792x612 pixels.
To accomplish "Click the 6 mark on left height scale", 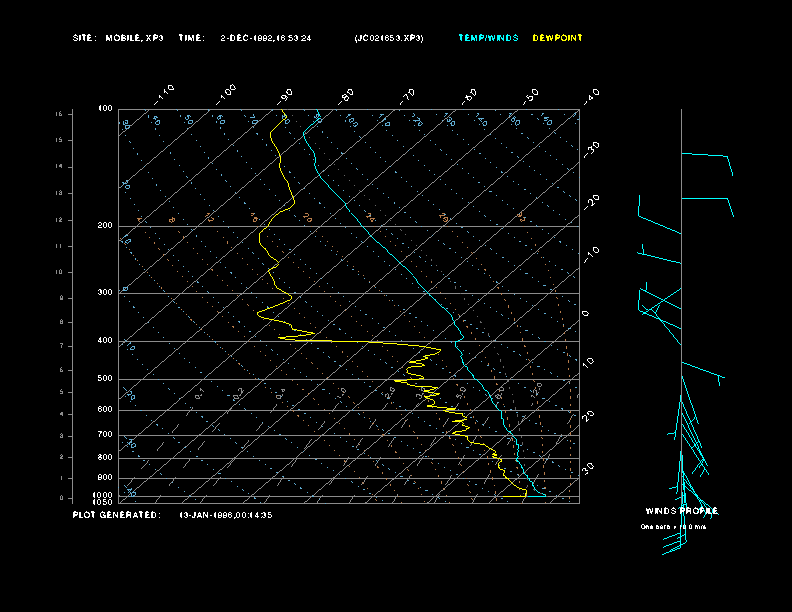I will pyautogui.click(x=61, y=370).
